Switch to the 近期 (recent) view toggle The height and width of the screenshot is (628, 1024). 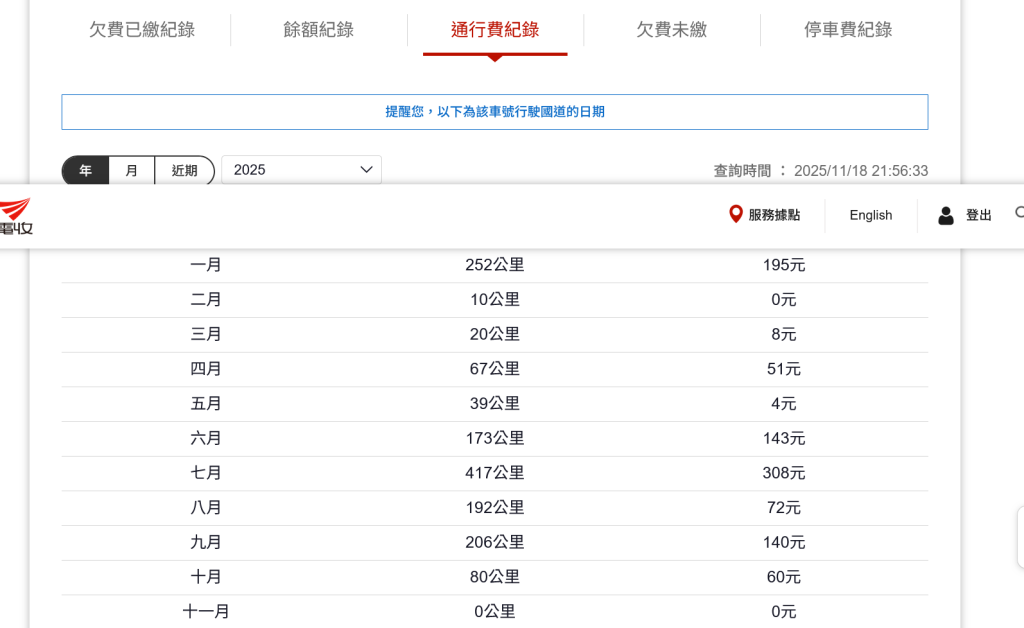click(184, 171)
